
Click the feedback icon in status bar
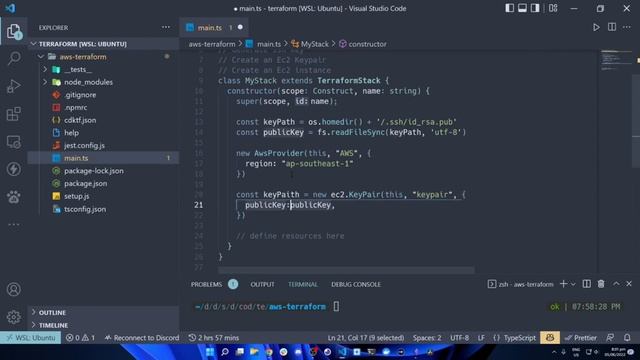pos(610,338)
